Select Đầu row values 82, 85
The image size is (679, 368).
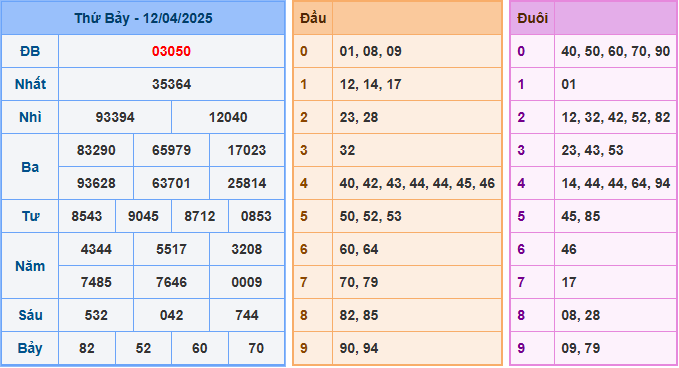click(359, 315)
